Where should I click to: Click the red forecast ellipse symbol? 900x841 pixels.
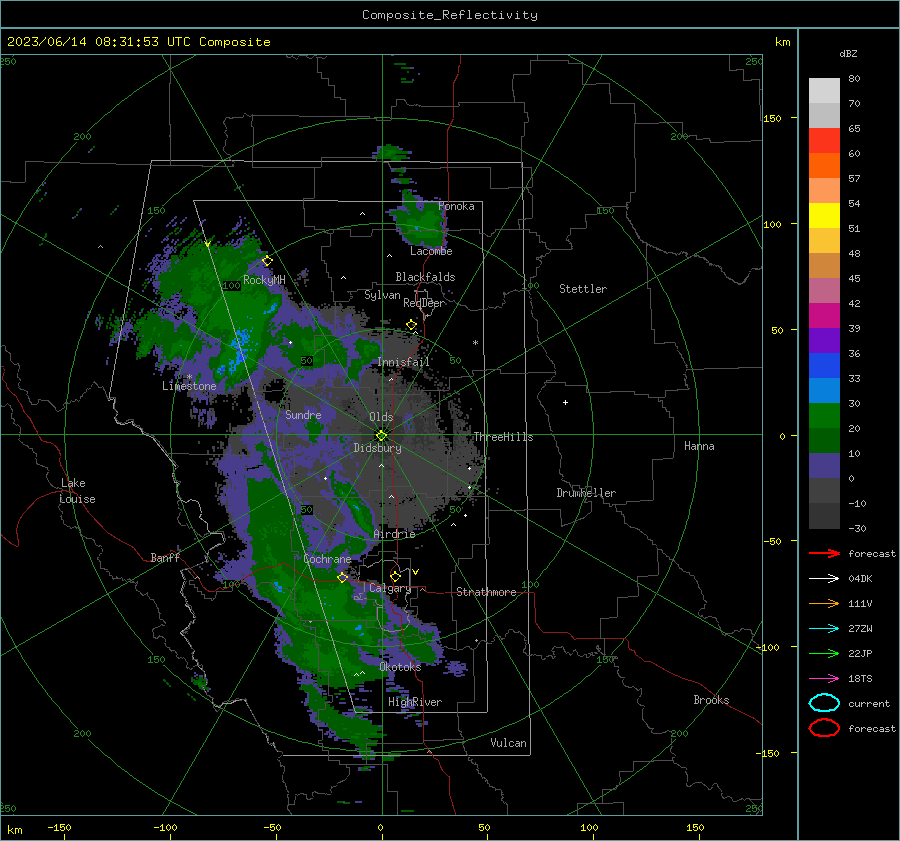point(824,728)
